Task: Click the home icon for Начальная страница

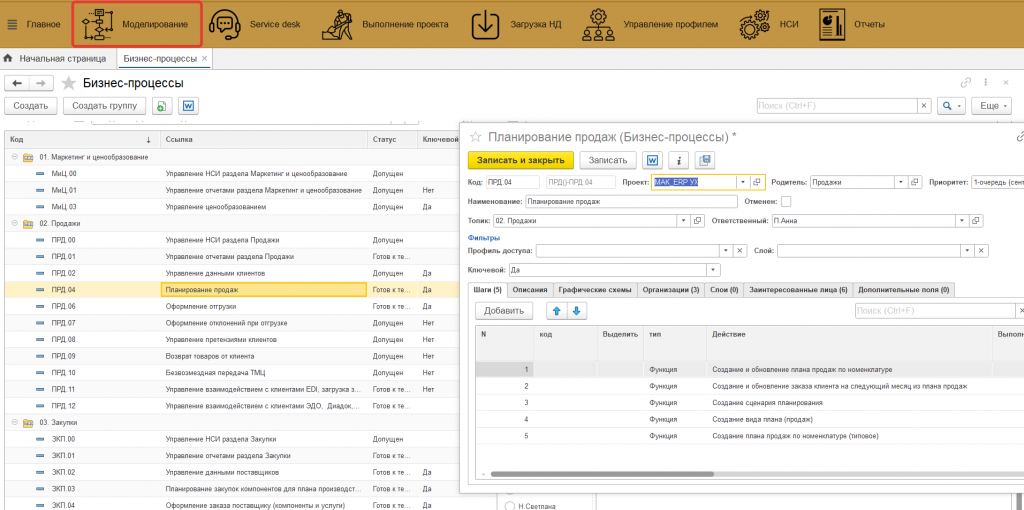Action: (x=9, y=59)
